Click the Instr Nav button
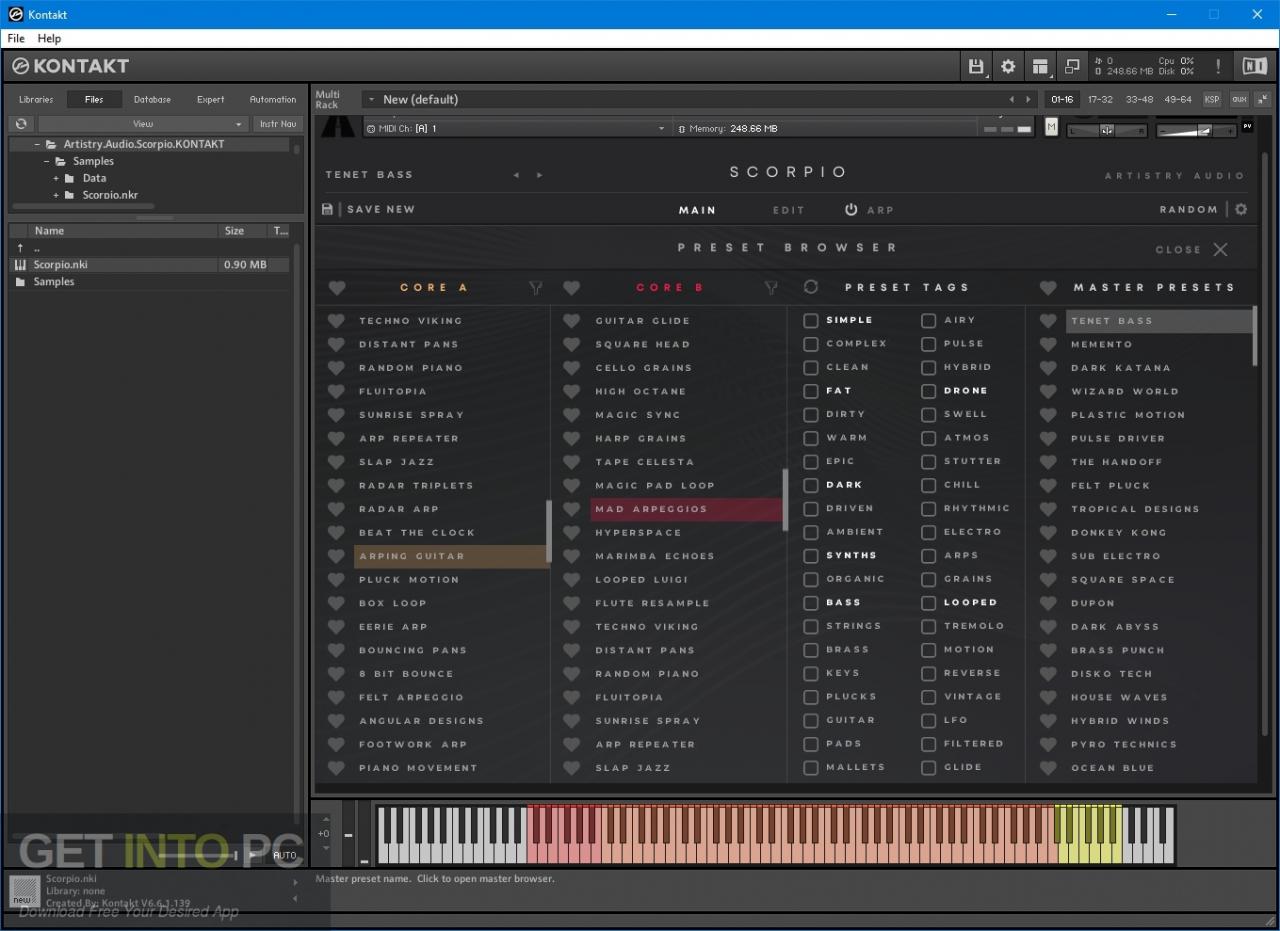The height and width of the screenshot is (931, 1280). click(x=278, y=124)
